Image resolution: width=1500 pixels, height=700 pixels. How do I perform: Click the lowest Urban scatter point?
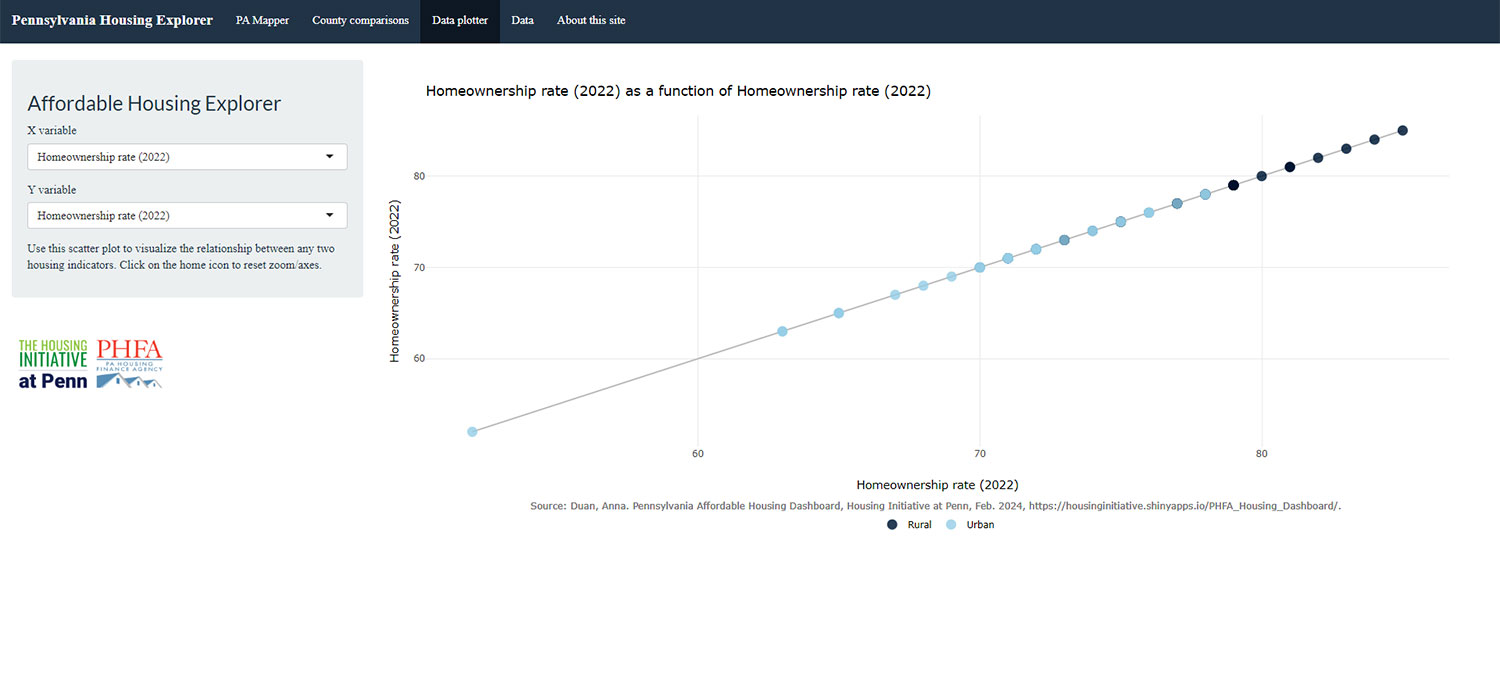(471, 431)
